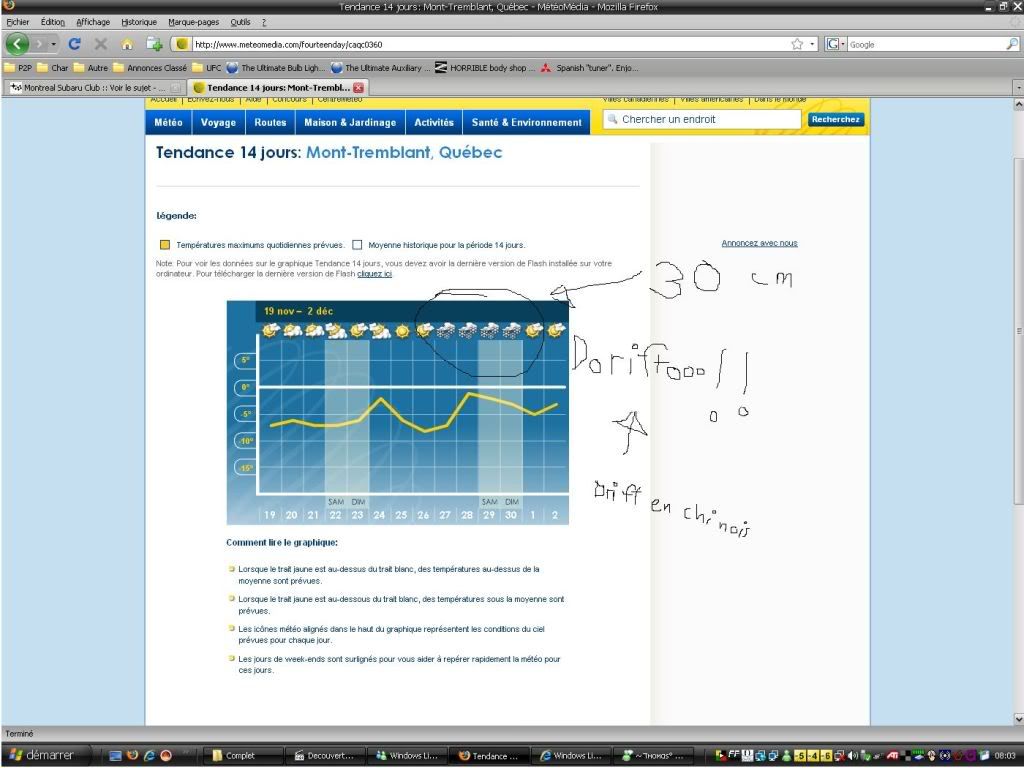Click the Annoncez avec nous link
1024x768 pixels.
point(760,243)
